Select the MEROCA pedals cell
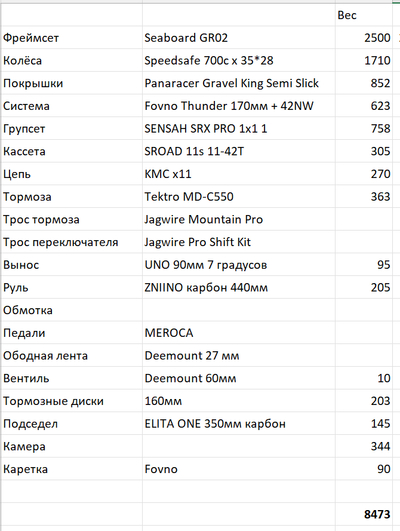 [x=239, y=333]
